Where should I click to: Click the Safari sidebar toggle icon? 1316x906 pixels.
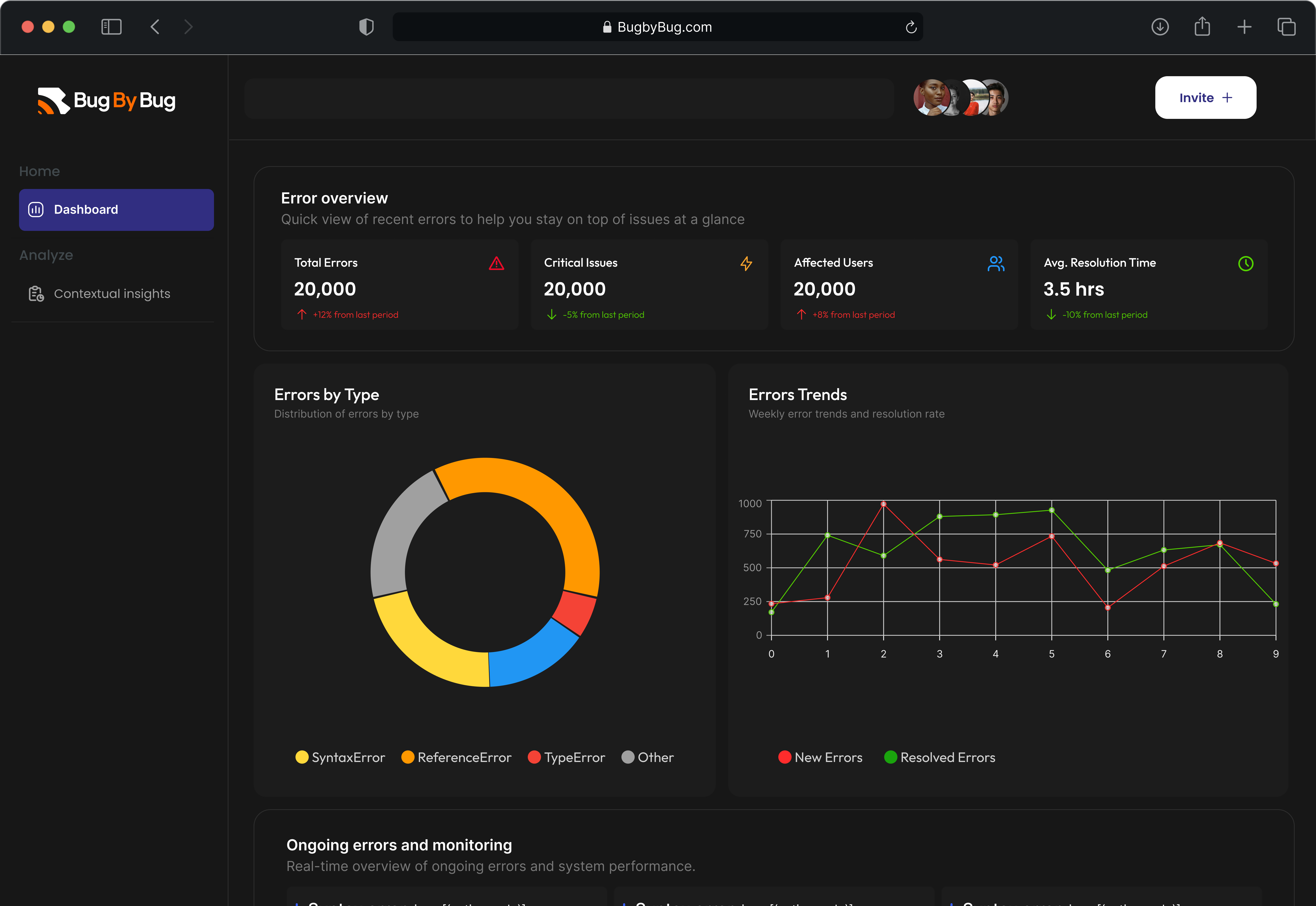111,27
